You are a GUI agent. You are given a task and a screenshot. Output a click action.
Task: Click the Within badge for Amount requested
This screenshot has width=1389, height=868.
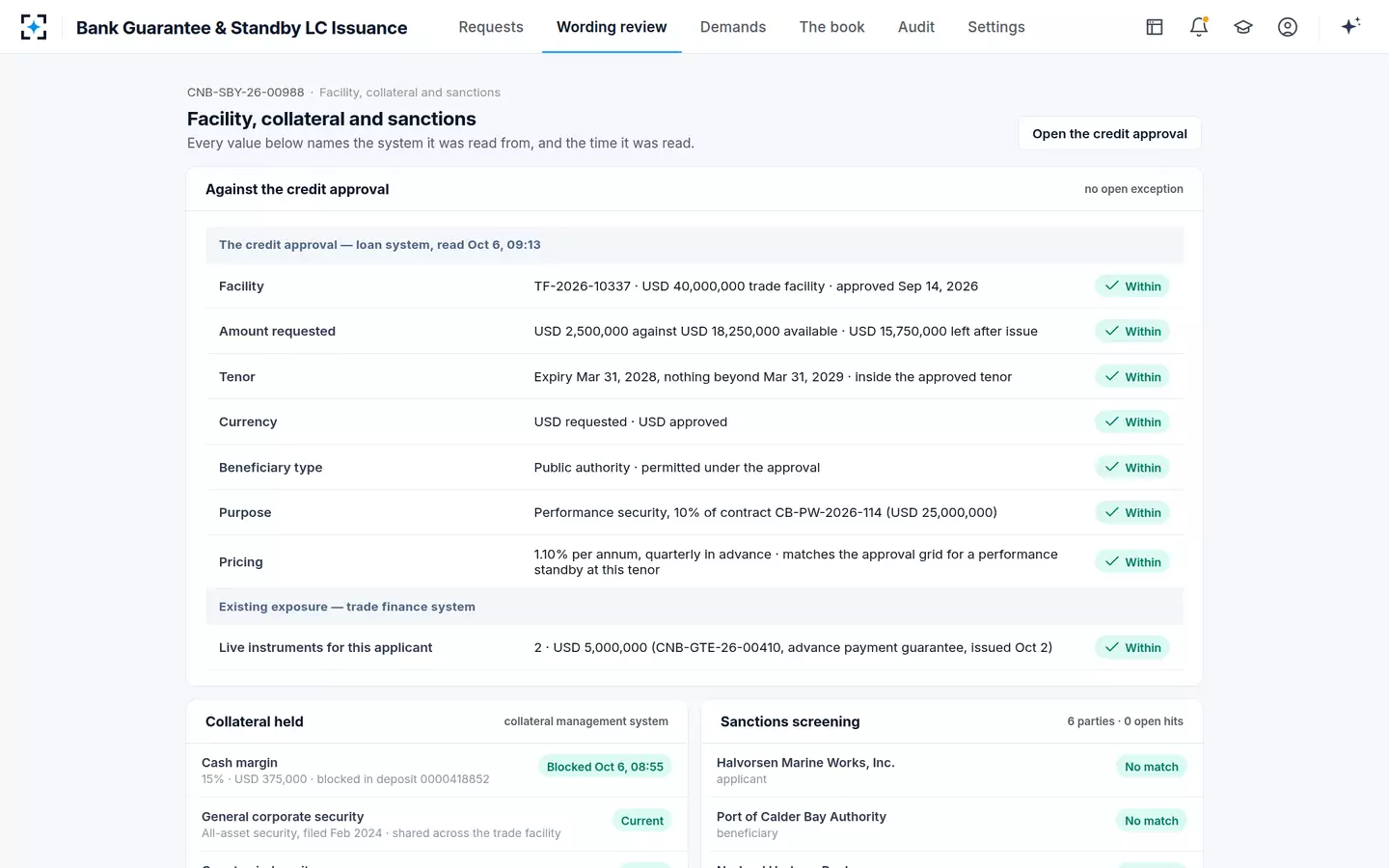[x=1132, y=332]
